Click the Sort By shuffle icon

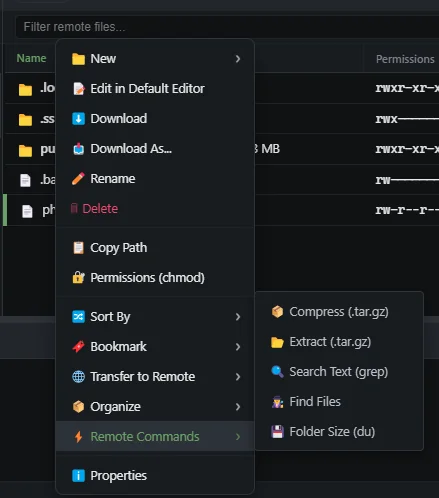coord(78,317)
